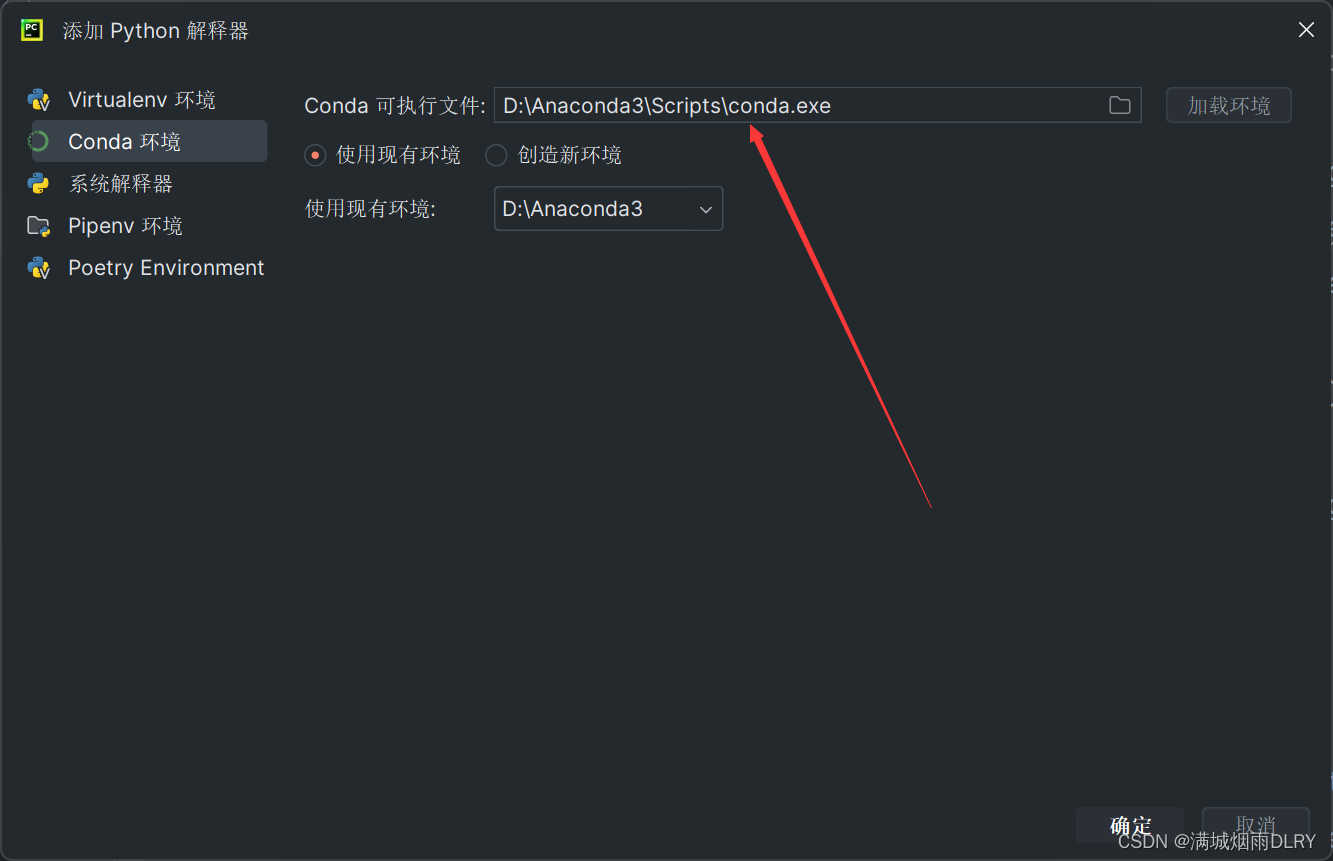Select the 使用现有环境 radio button
1333x861 pixels.
tap(315, 155)
